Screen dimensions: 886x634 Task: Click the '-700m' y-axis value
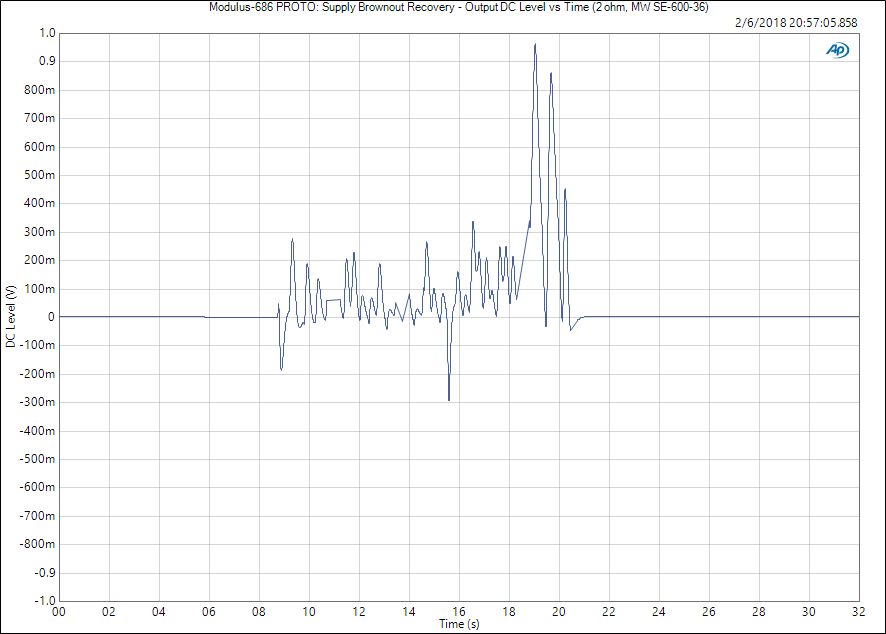[x=37, y=515]
